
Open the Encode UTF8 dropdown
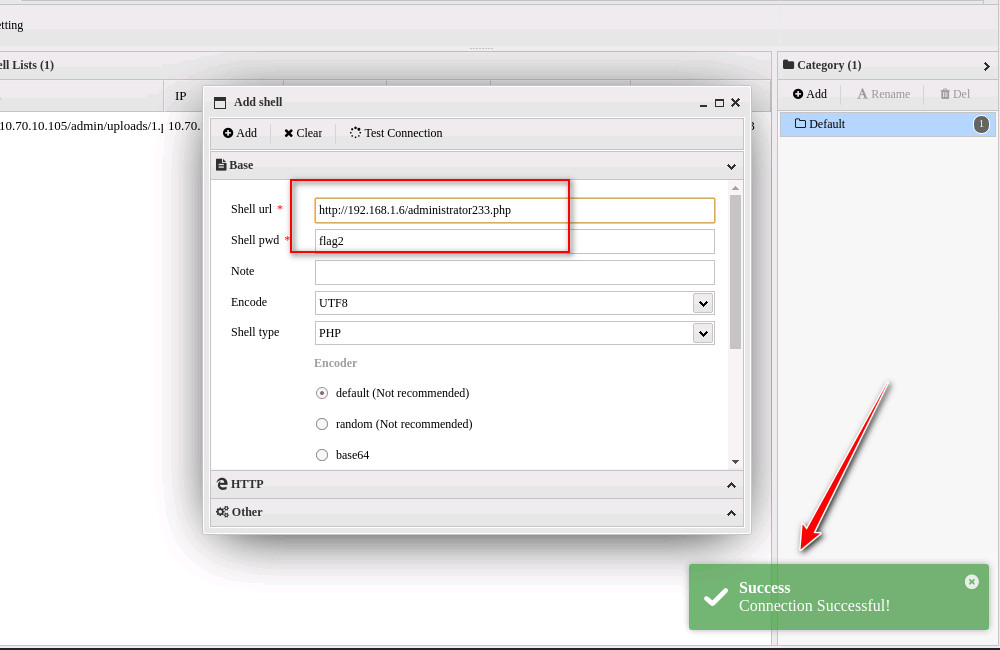(x=703, y=303)
